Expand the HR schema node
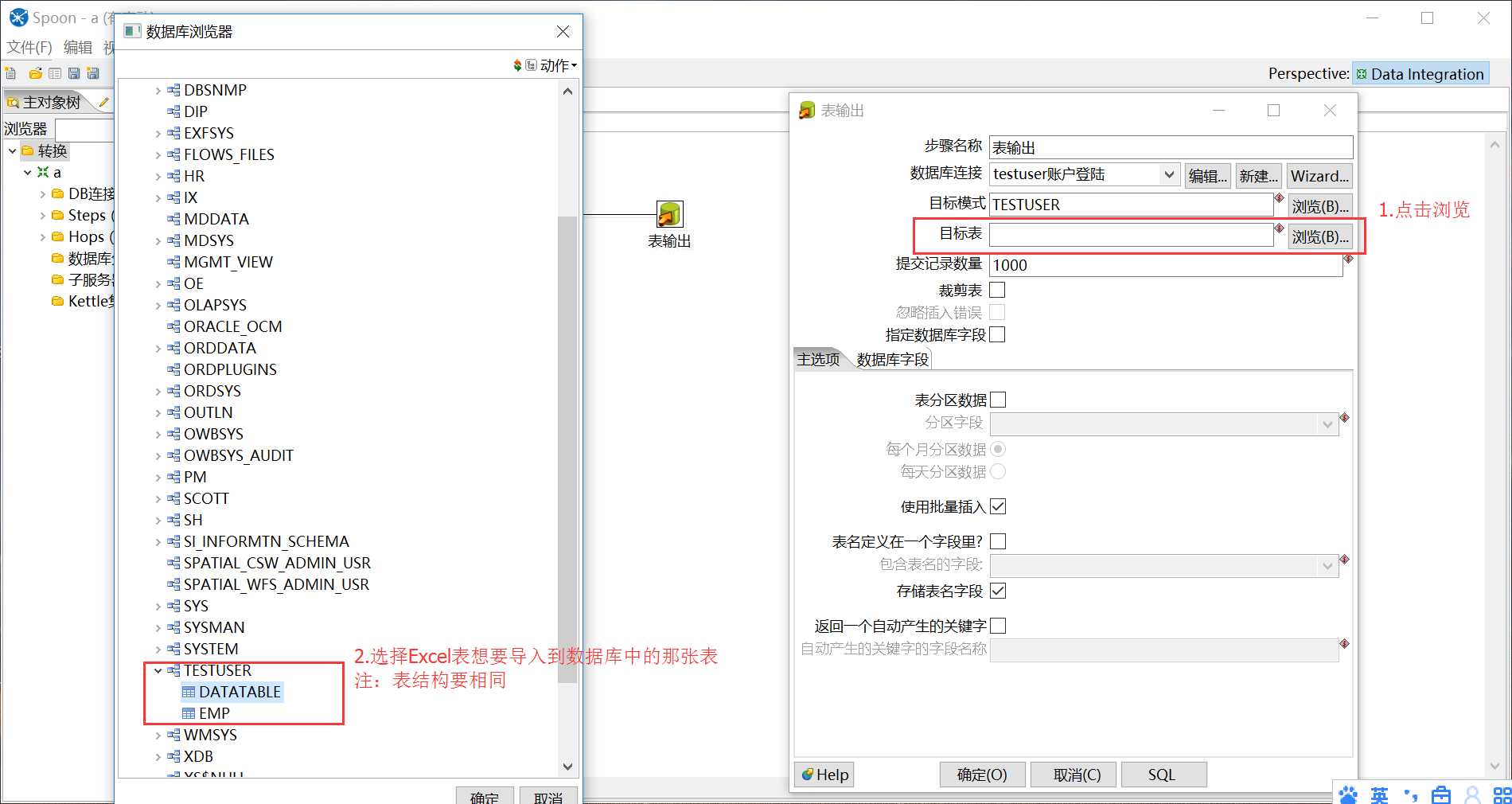This screenshot has height=804, width=1512. point(158,177)
